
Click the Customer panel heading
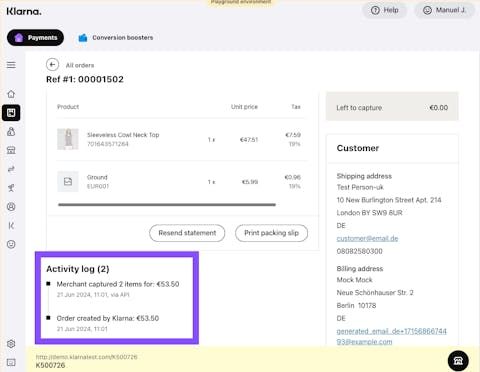pyautogui.click(x=358, y=148)
